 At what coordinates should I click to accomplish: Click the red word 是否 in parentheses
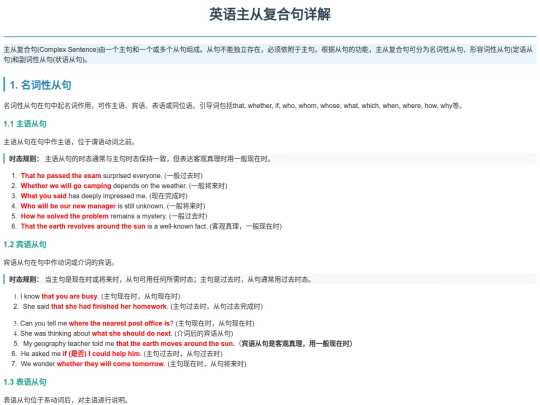pos(77,354)
